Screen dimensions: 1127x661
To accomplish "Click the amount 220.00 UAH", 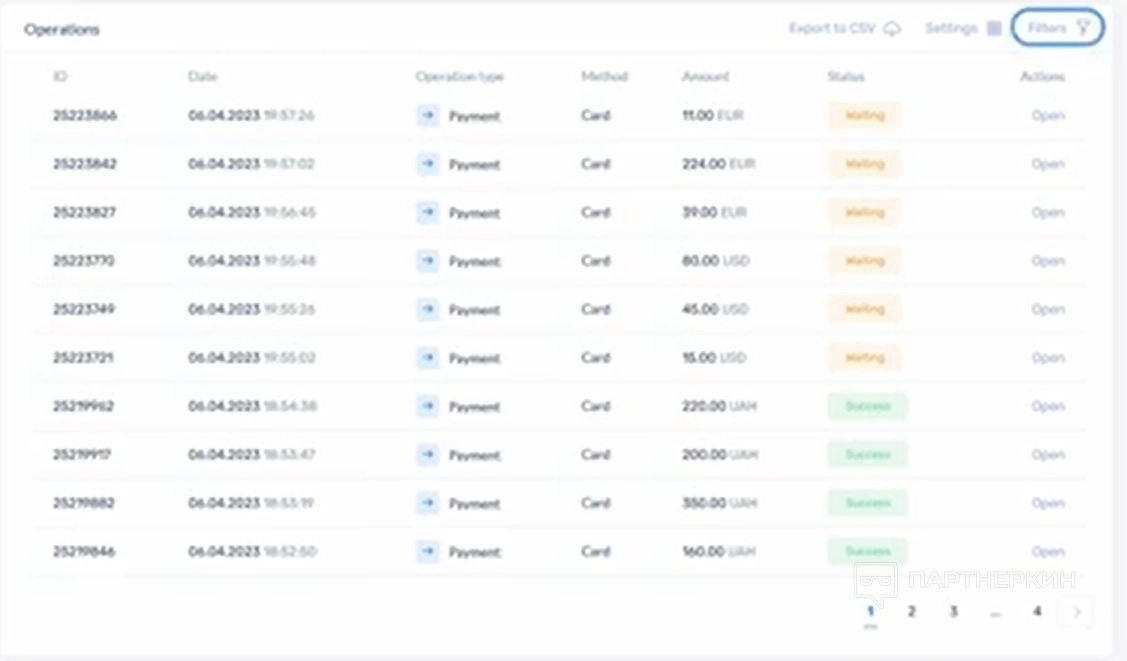I will (x=719, y=407).
